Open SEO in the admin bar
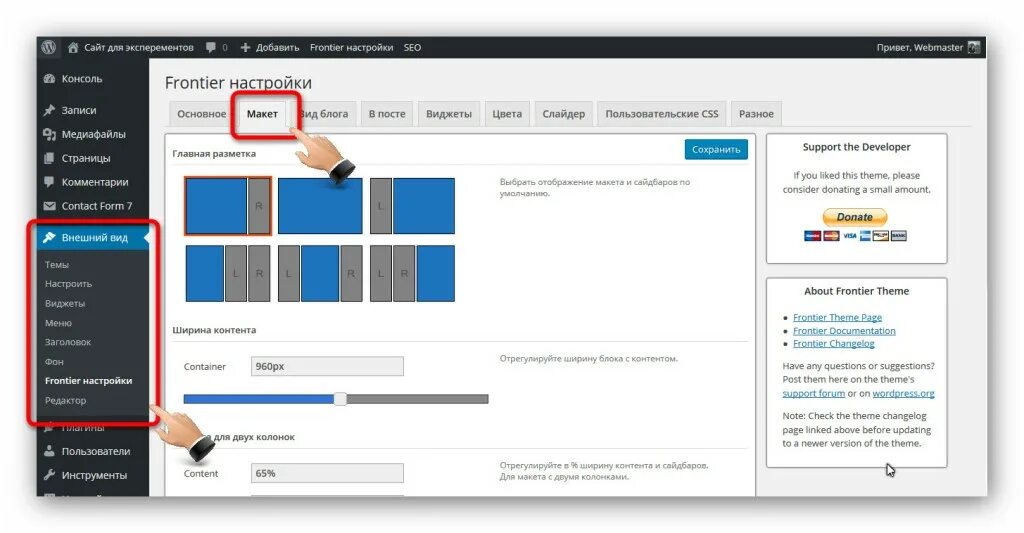The width and height of the screenshot is (1024, 533). coord(412,47)
